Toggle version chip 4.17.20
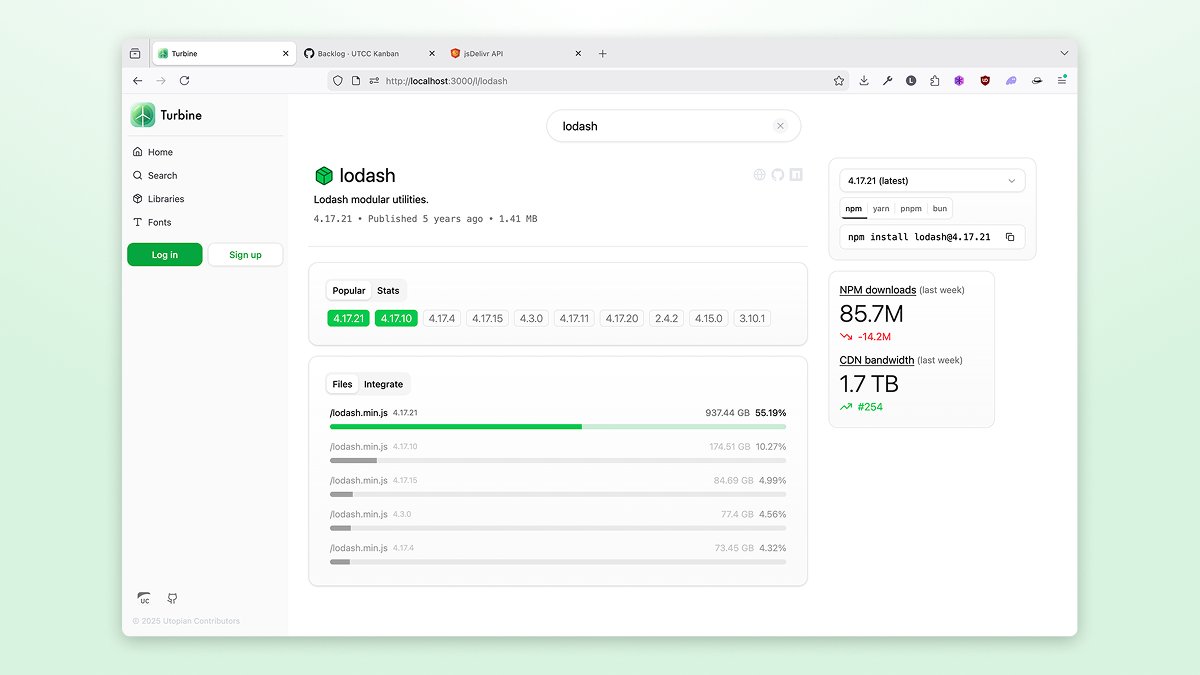1200x675 pixels. coord(621,319)
